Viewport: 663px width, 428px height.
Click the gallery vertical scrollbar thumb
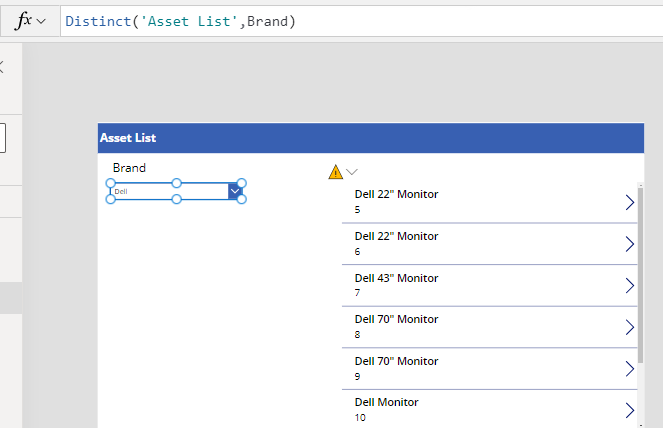(640, 275)
